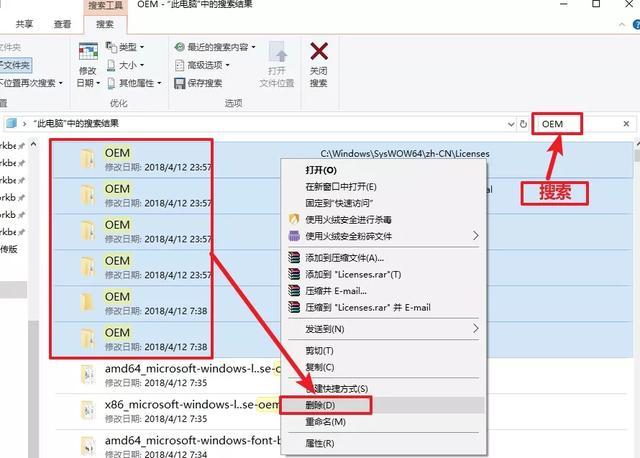Click the address bar path text

pos(76,123)
